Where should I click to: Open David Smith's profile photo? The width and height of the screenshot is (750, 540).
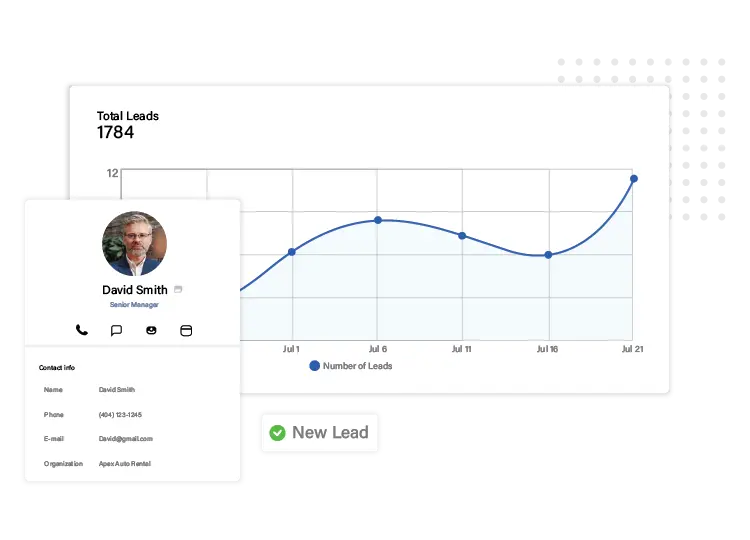click(x=134, y=243)
